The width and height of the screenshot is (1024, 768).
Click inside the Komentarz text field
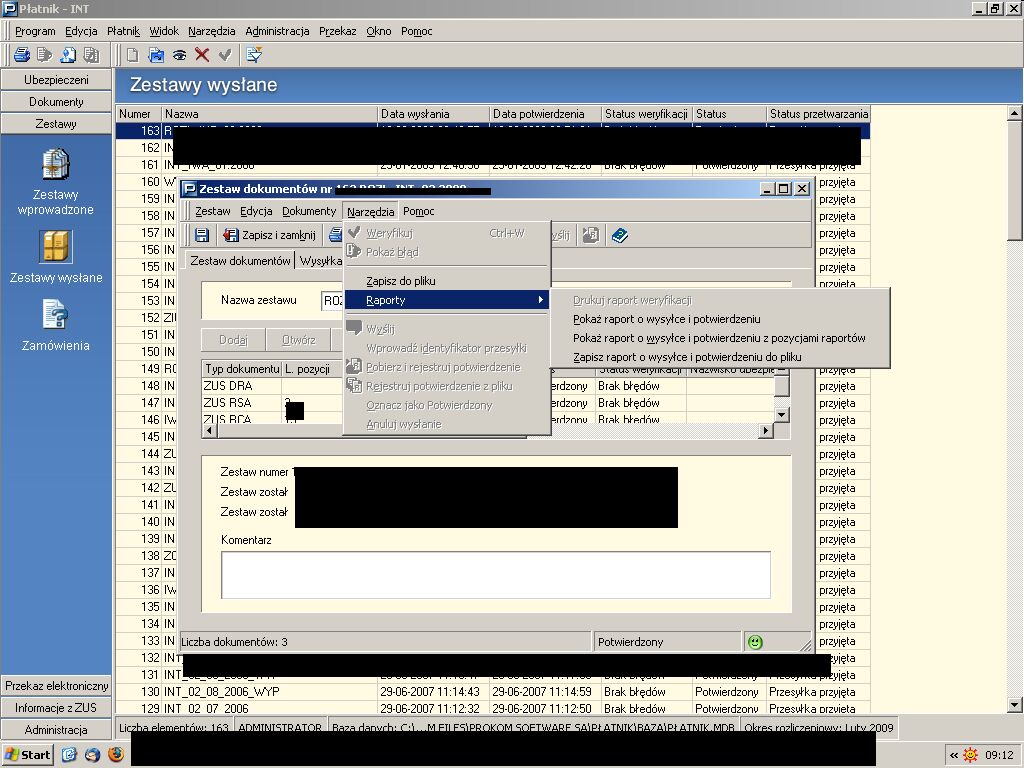click(x=496, y=575)
